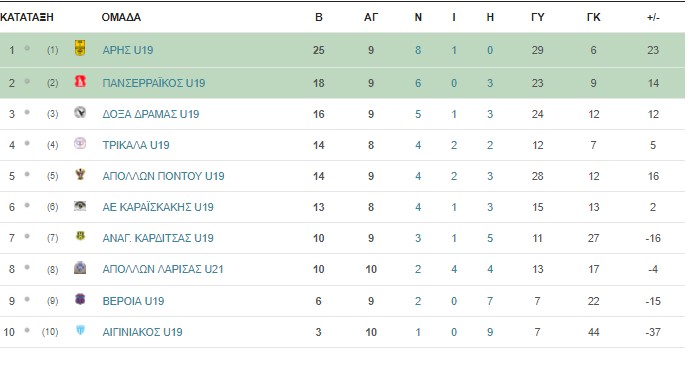The width and height of the screenshot is (698, 368).
Task: Click the ΑΙΓΙΝΙΑΚΟΣ U19 blue shield icon
Action: [80, 330]
